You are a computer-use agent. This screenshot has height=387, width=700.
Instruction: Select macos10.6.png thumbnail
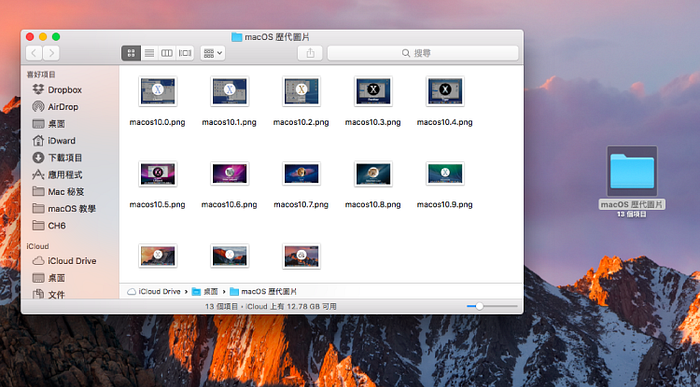pos(229,174)
